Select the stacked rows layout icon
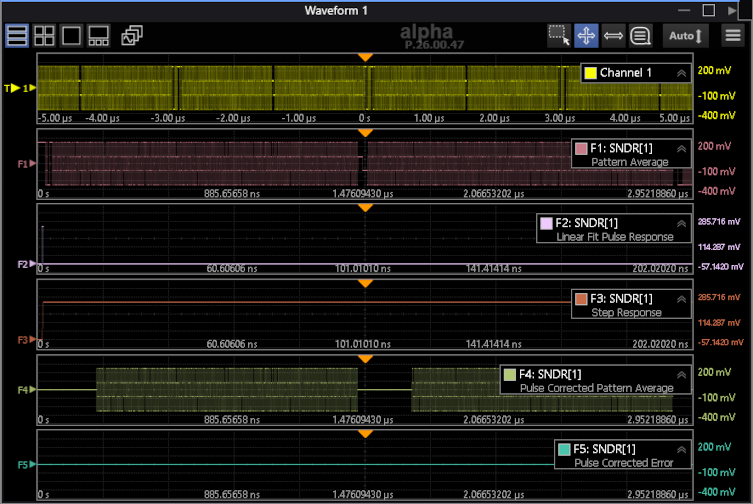This screenshot has width=753, height=504. pos(17,36)
